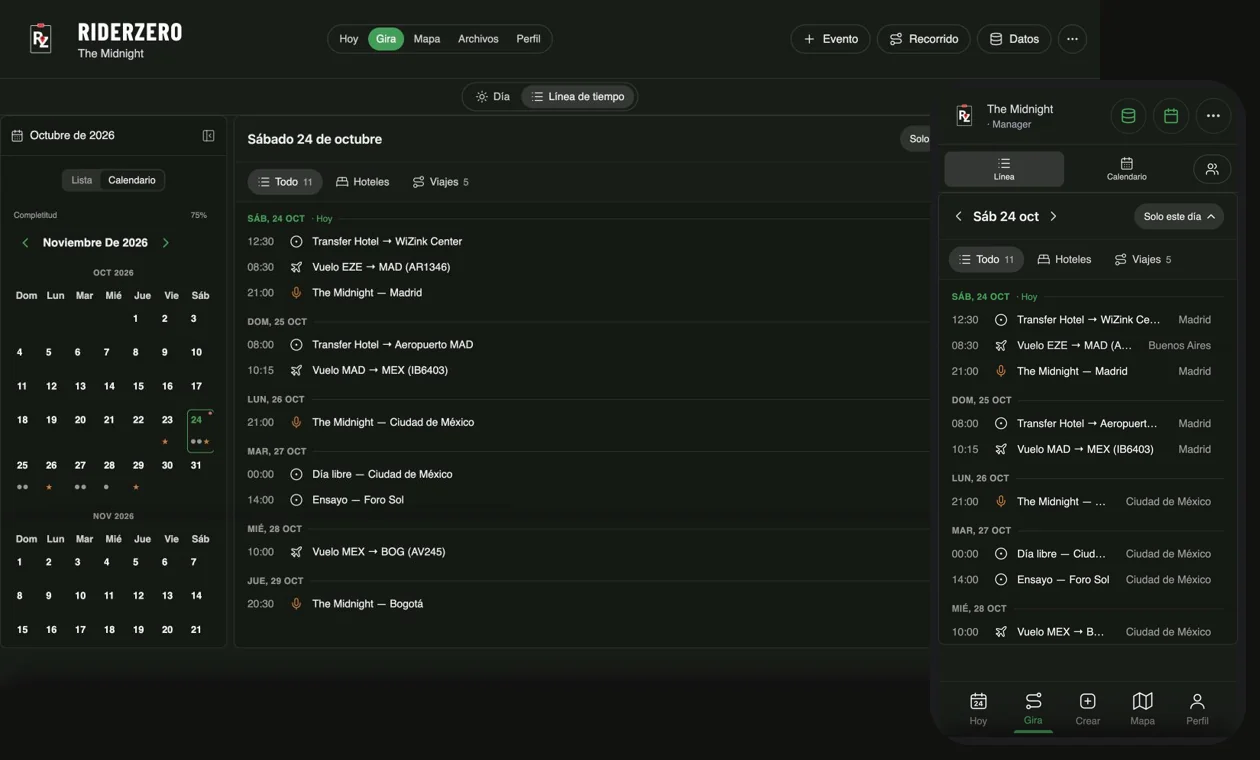The width and height of the screenshot is (1260, 760).
Task: Select Lista view in sidebar
Action: pyautogui.click(x=82, y=180)
